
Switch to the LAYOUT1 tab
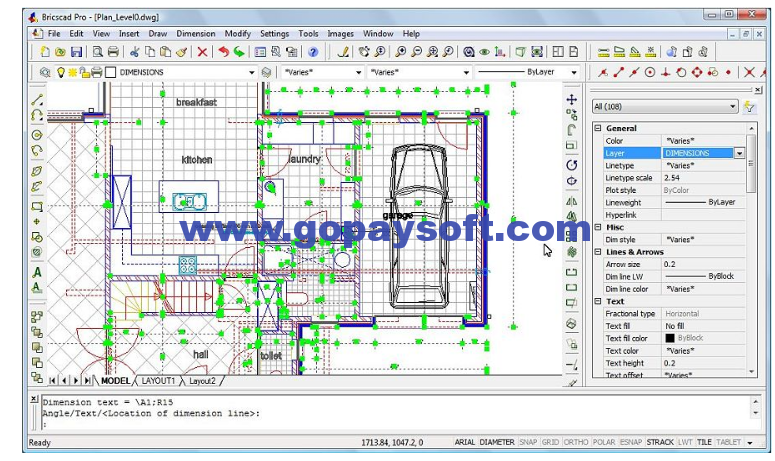pyautogui.click(x=158, y=381)
